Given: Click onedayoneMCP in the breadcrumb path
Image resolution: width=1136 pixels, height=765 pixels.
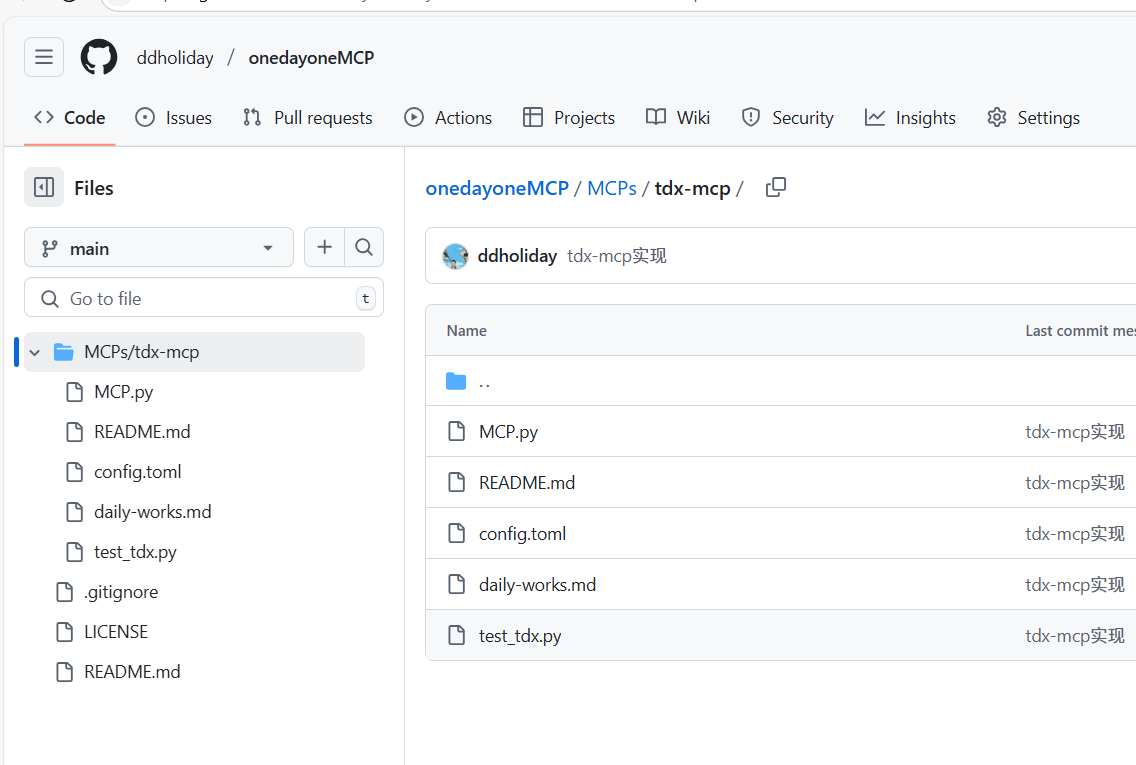Looking at the screenshot, I should click(497, 188).
